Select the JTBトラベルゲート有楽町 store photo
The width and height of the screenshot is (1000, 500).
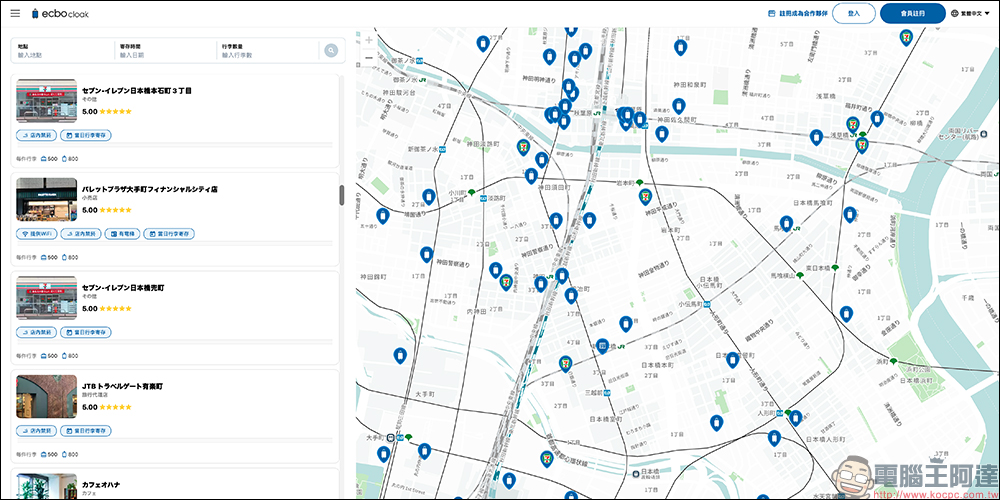pos(46,396)
